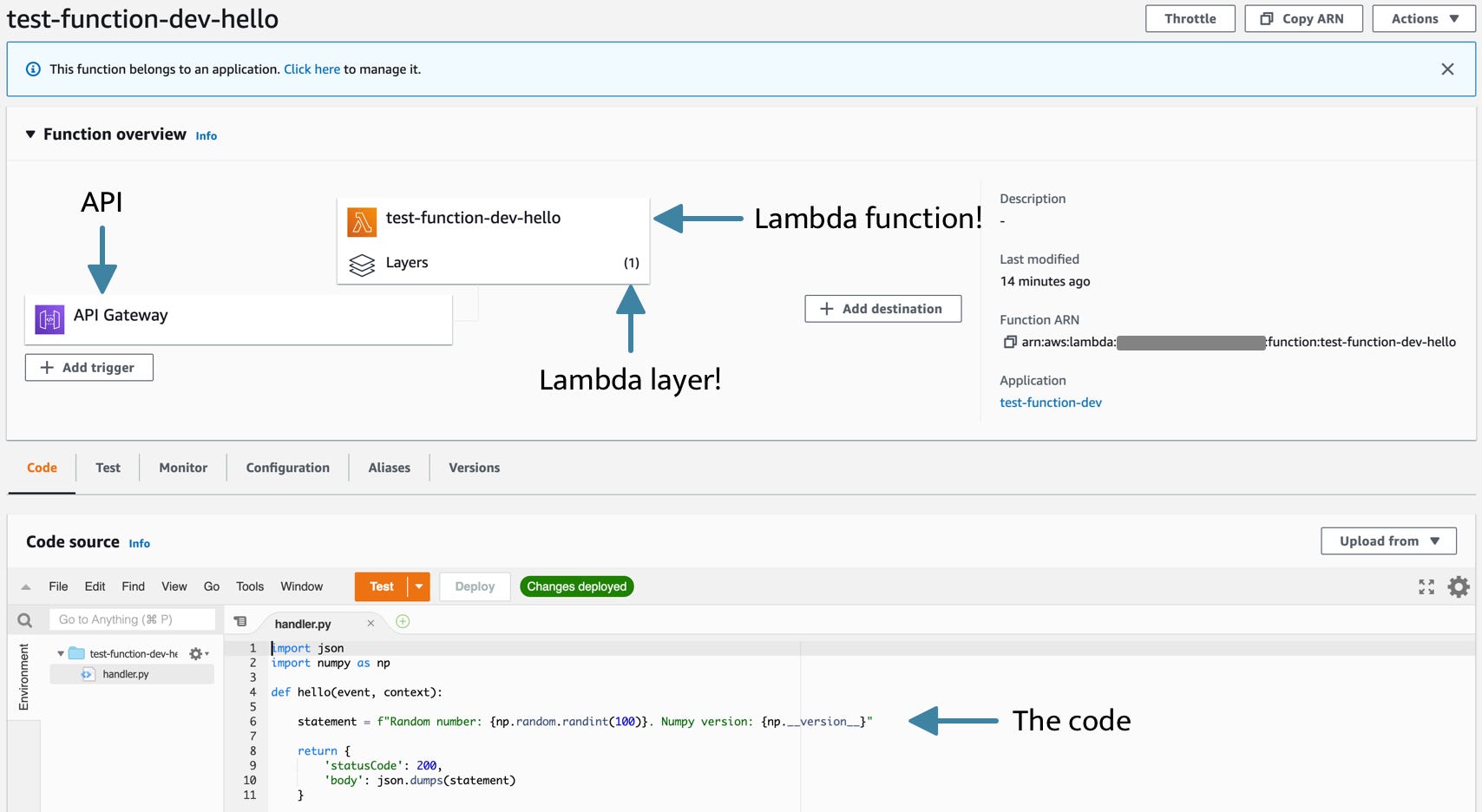Open editor preferences gear icon

click(x=1459, y=587)
